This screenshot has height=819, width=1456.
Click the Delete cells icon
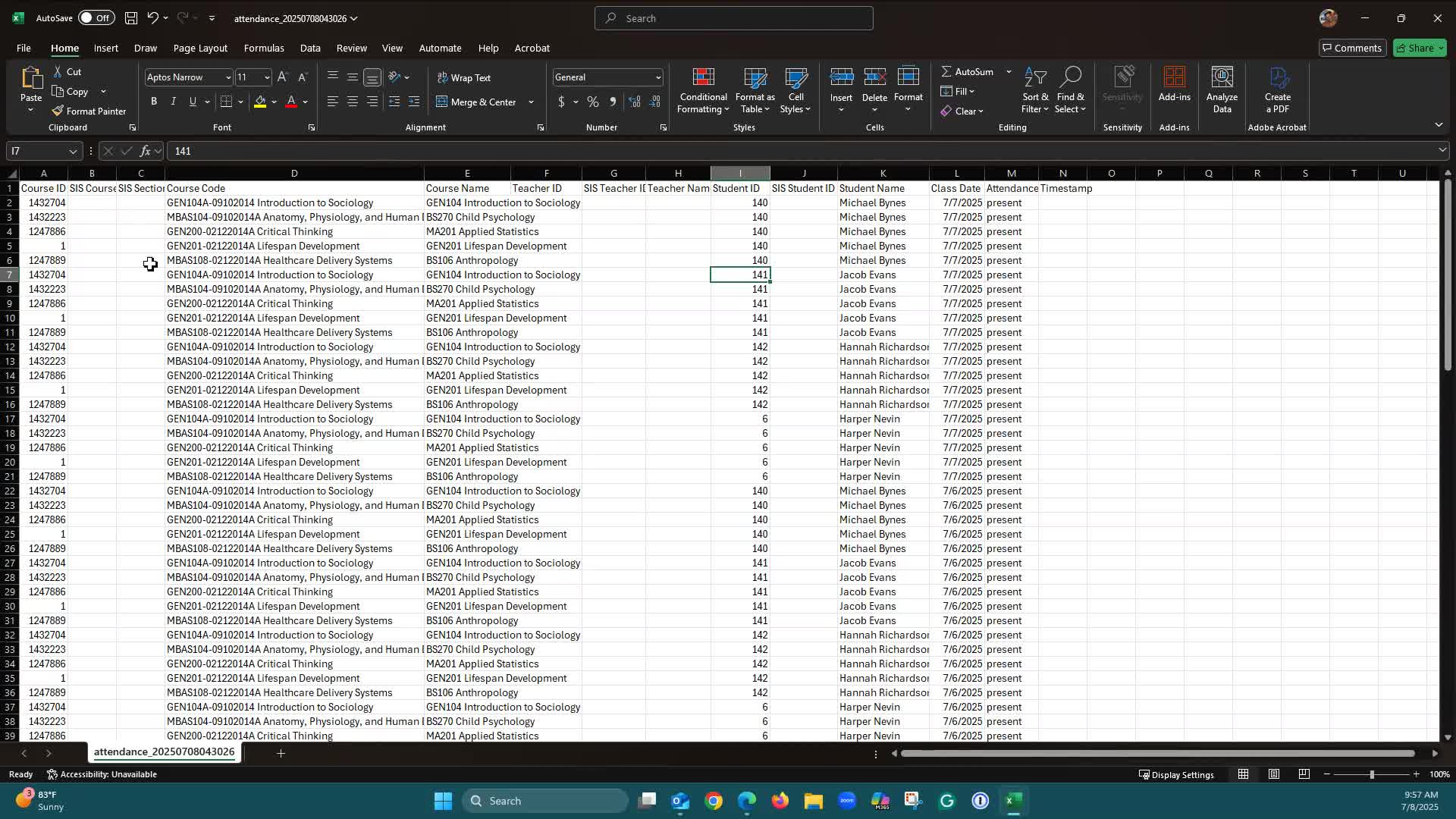pos(874,78)
